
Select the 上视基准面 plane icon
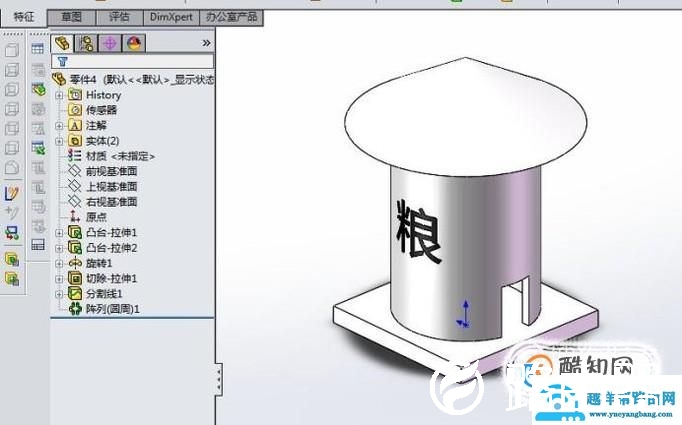[75, 186]
